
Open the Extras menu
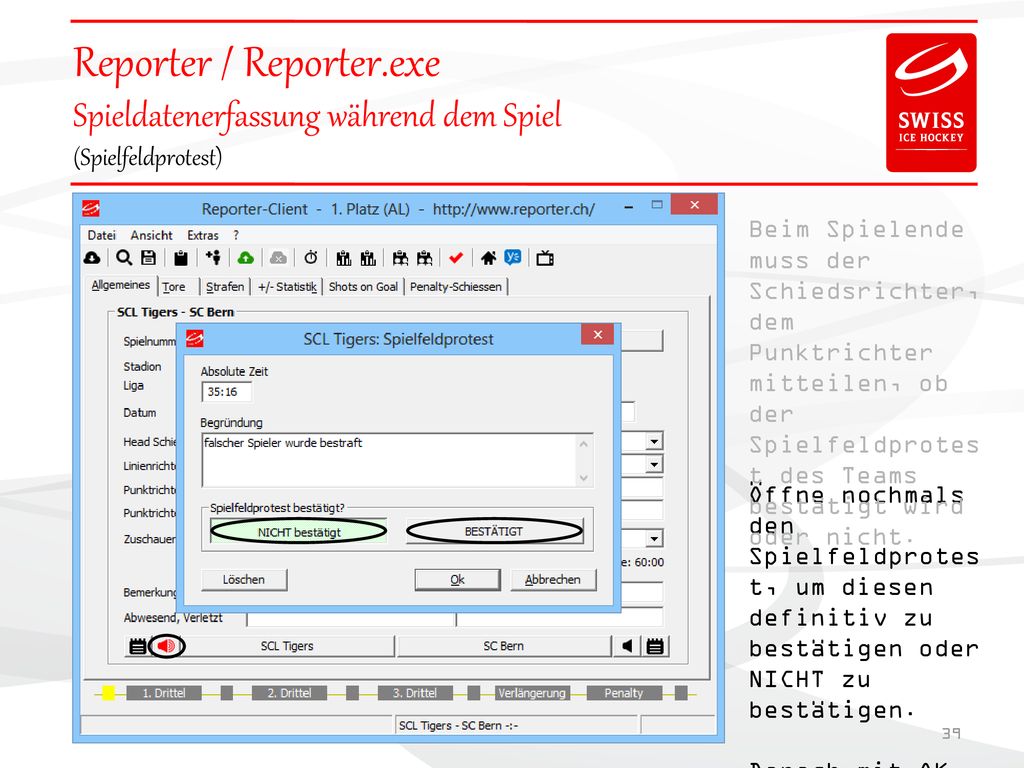pos(203,235)
